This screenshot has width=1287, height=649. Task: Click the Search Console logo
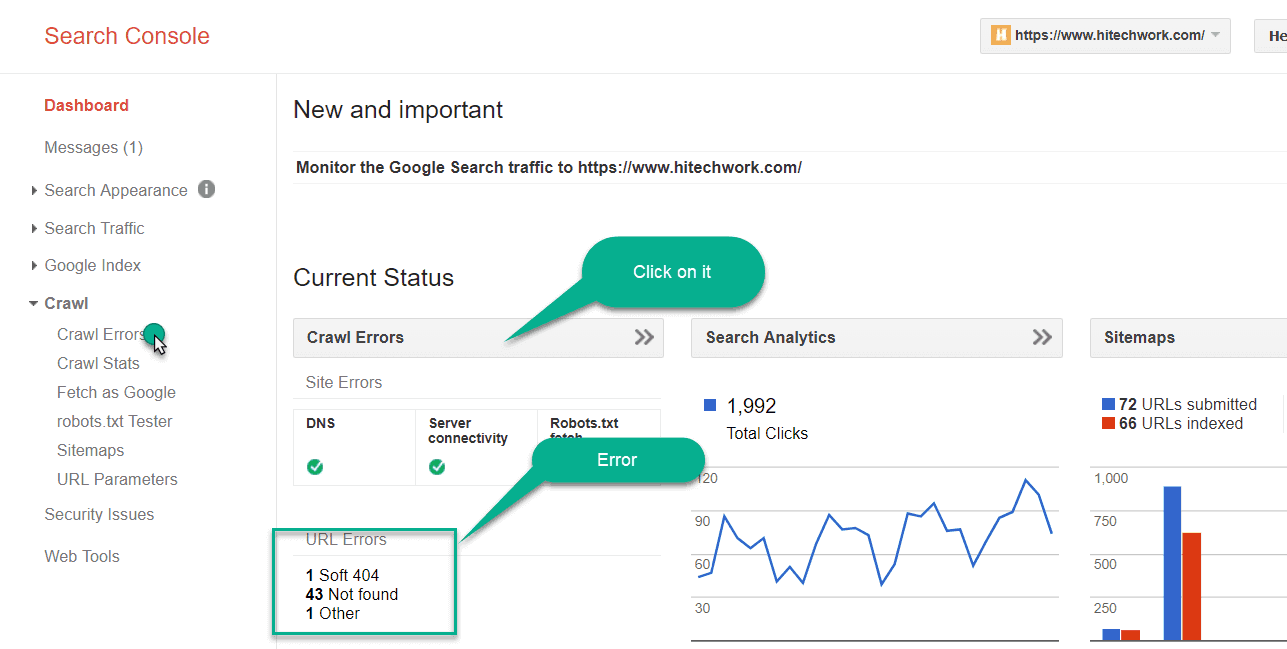127,36
